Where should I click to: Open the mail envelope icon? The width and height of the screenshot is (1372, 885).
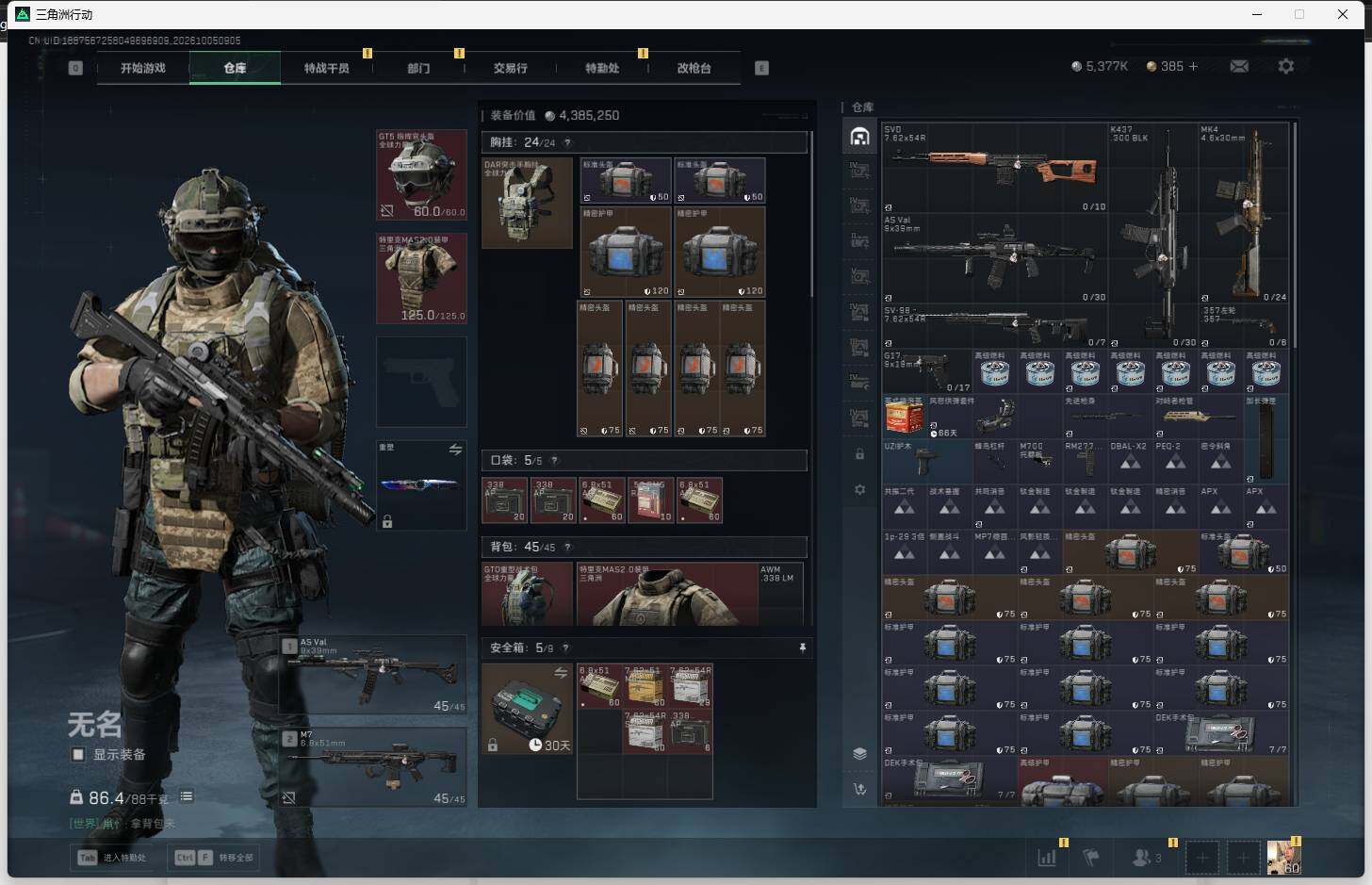pyautogui.click(x=1239, y=66)
